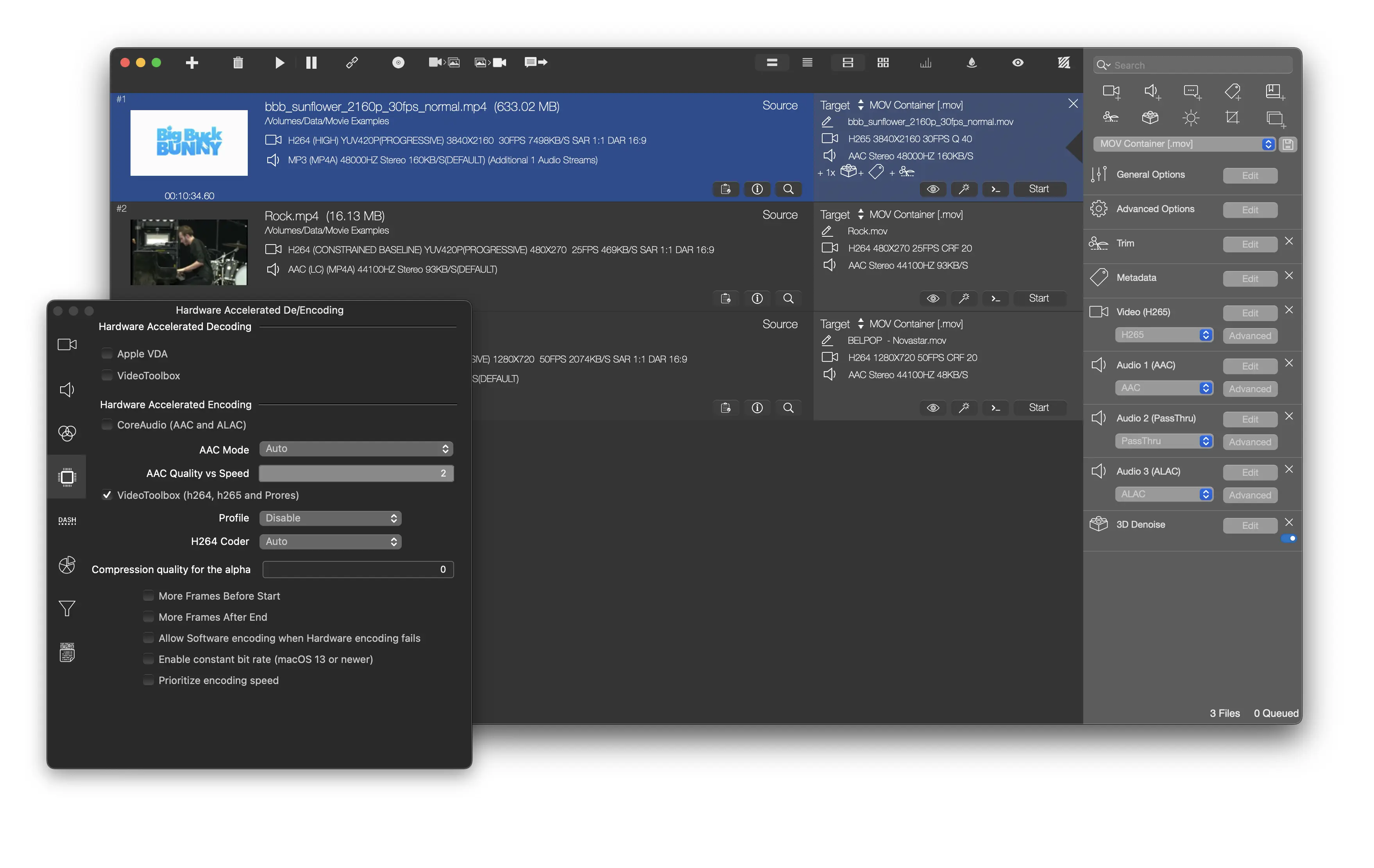Click the funnel filter sidebar icon
The image size is (1374, 868).
click(67, 609)
